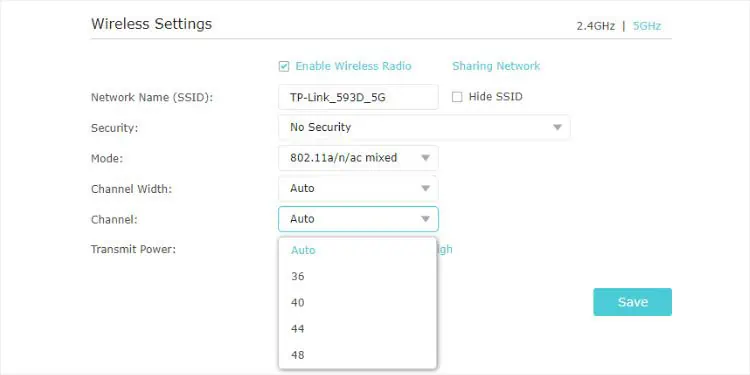This screenshot has width=750, height=375.
Task: Expand the Mode dropdown arrow
Action: tap(425, 158)
